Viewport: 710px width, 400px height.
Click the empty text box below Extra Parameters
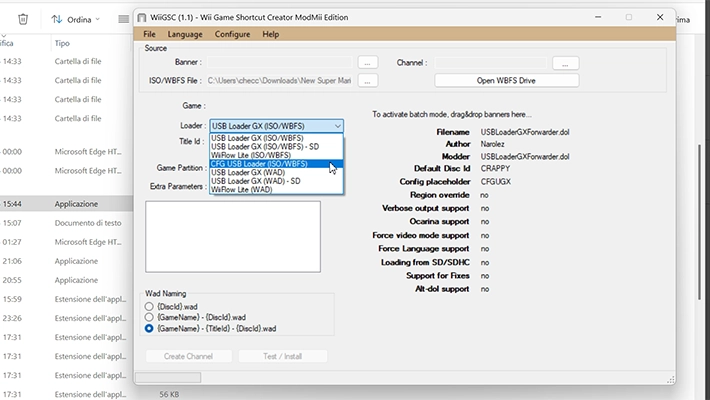click(x=233, y=237)
